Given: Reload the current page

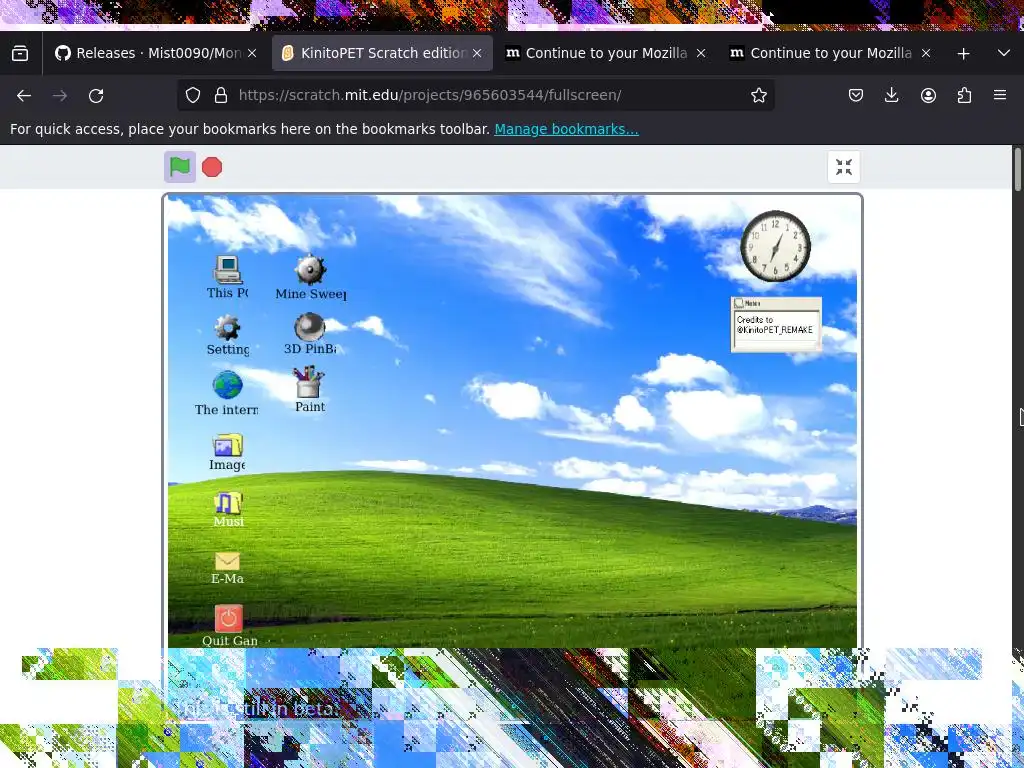Looking at the screenshot, I should (x=96, y=95).
